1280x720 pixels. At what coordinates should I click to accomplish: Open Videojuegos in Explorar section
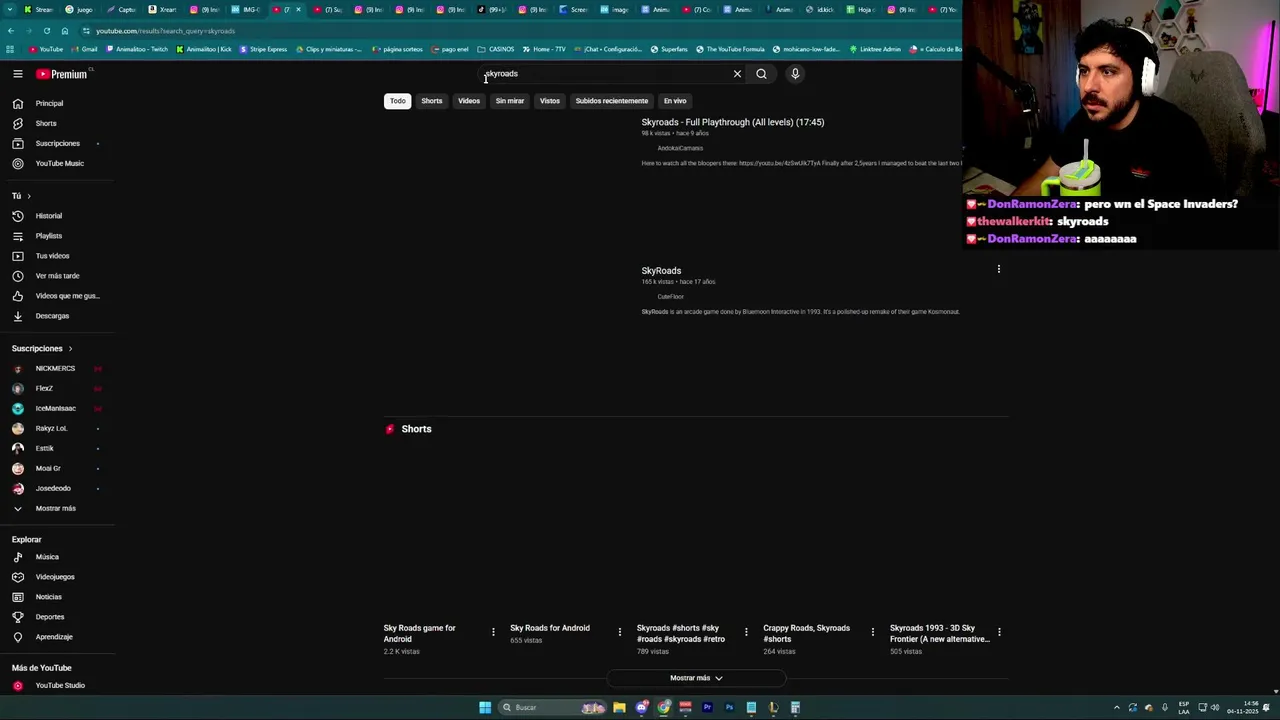coord(55,577)
